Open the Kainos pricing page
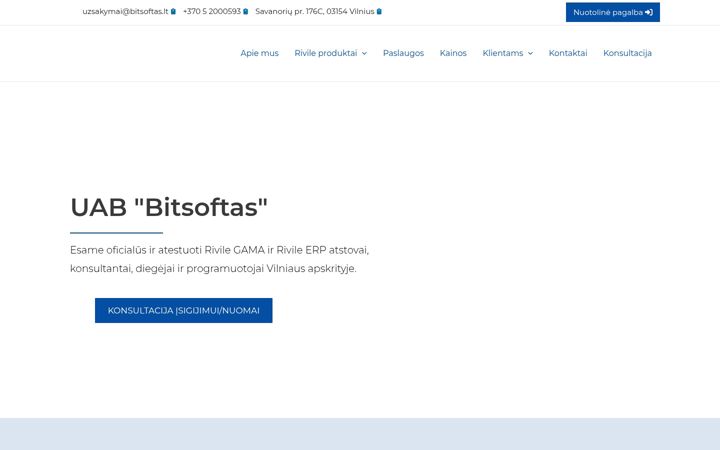The image size is (720, 450). 453,53
